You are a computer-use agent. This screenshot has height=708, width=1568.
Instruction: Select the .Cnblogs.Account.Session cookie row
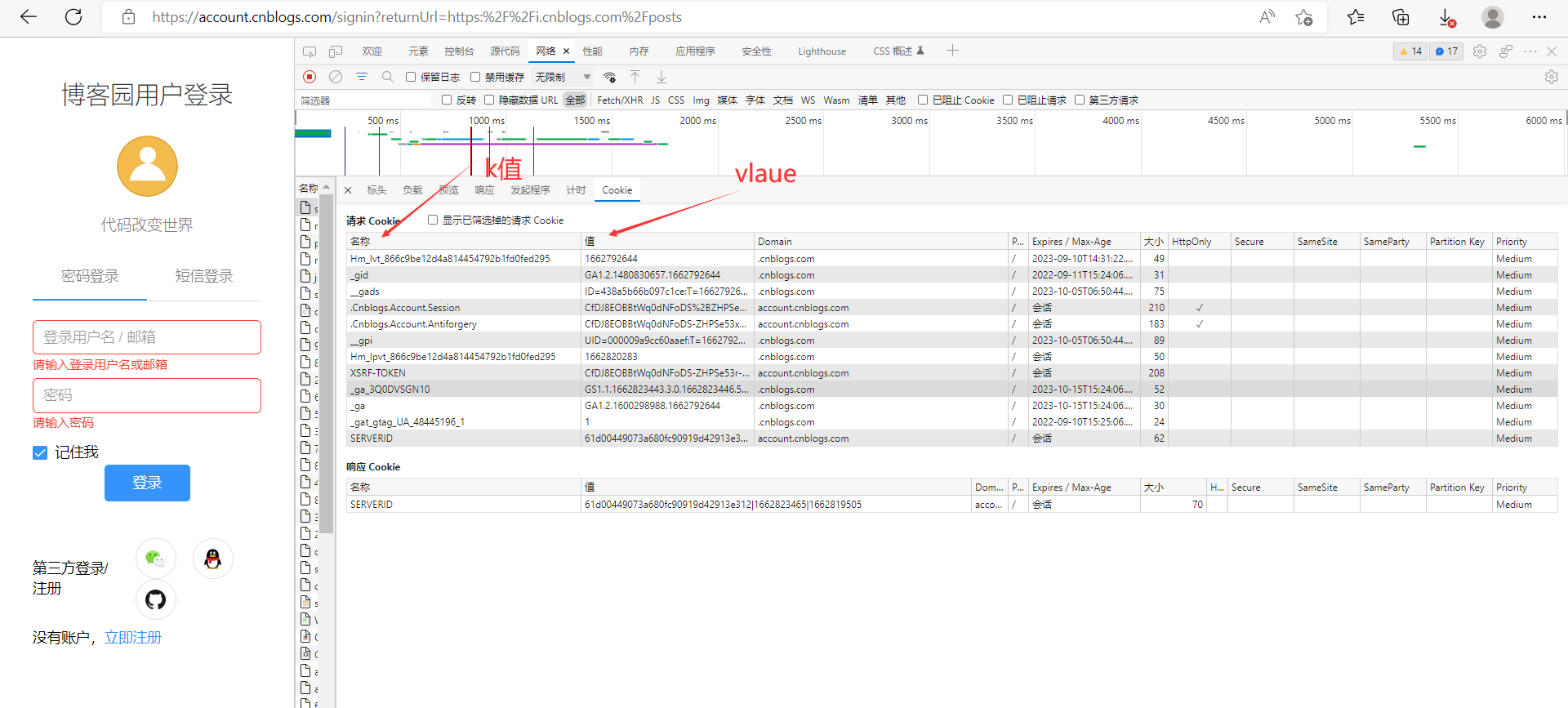[952, 308]
